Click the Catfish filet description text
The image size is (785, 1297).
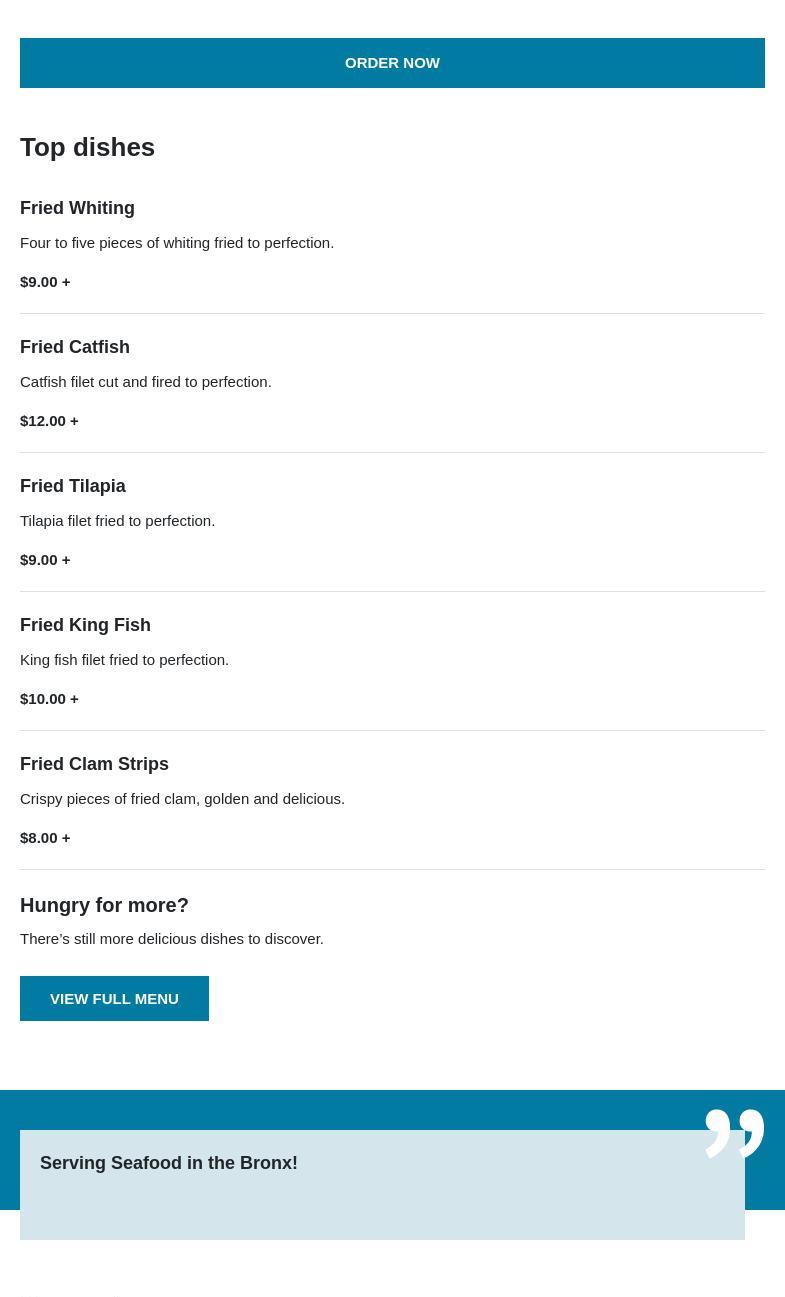[x=146, y=382]
